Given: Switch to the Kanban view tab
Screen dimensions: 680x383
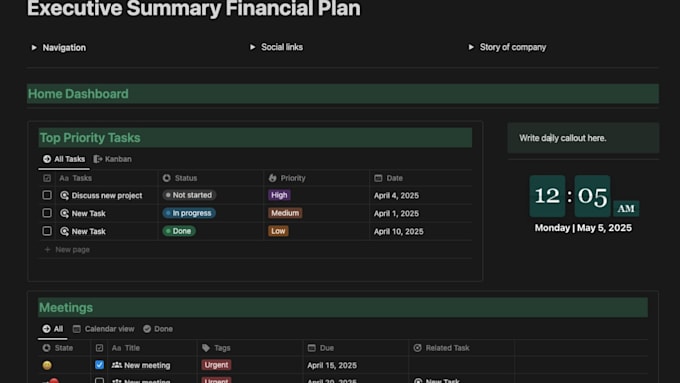Looking at the screenshot, I should pyautogui.click(x=113, y=159).
